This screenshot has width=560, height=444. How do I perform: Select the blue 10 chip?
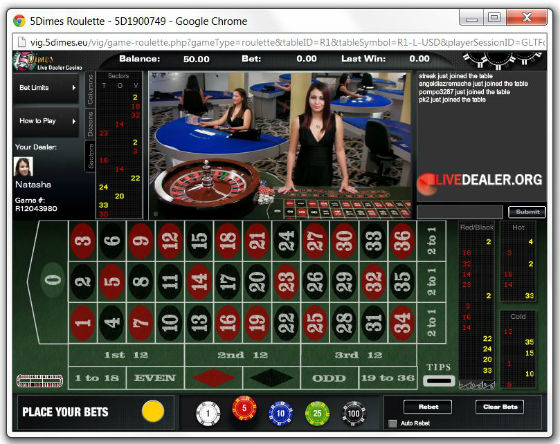tap(281, 414)
